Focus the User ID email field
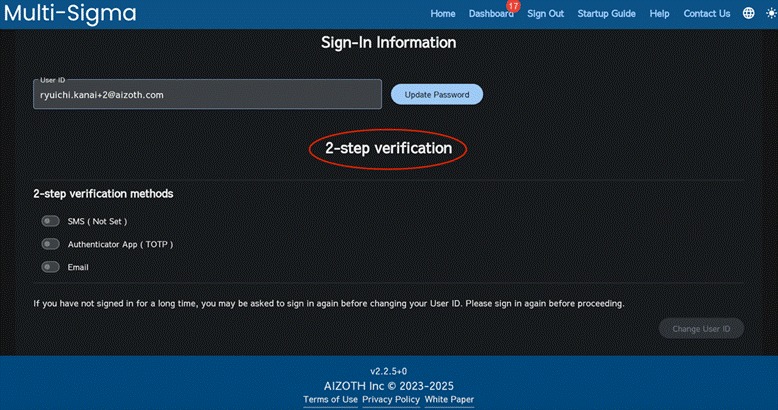The height and width of the screenshot is (410, 778). 207,95
